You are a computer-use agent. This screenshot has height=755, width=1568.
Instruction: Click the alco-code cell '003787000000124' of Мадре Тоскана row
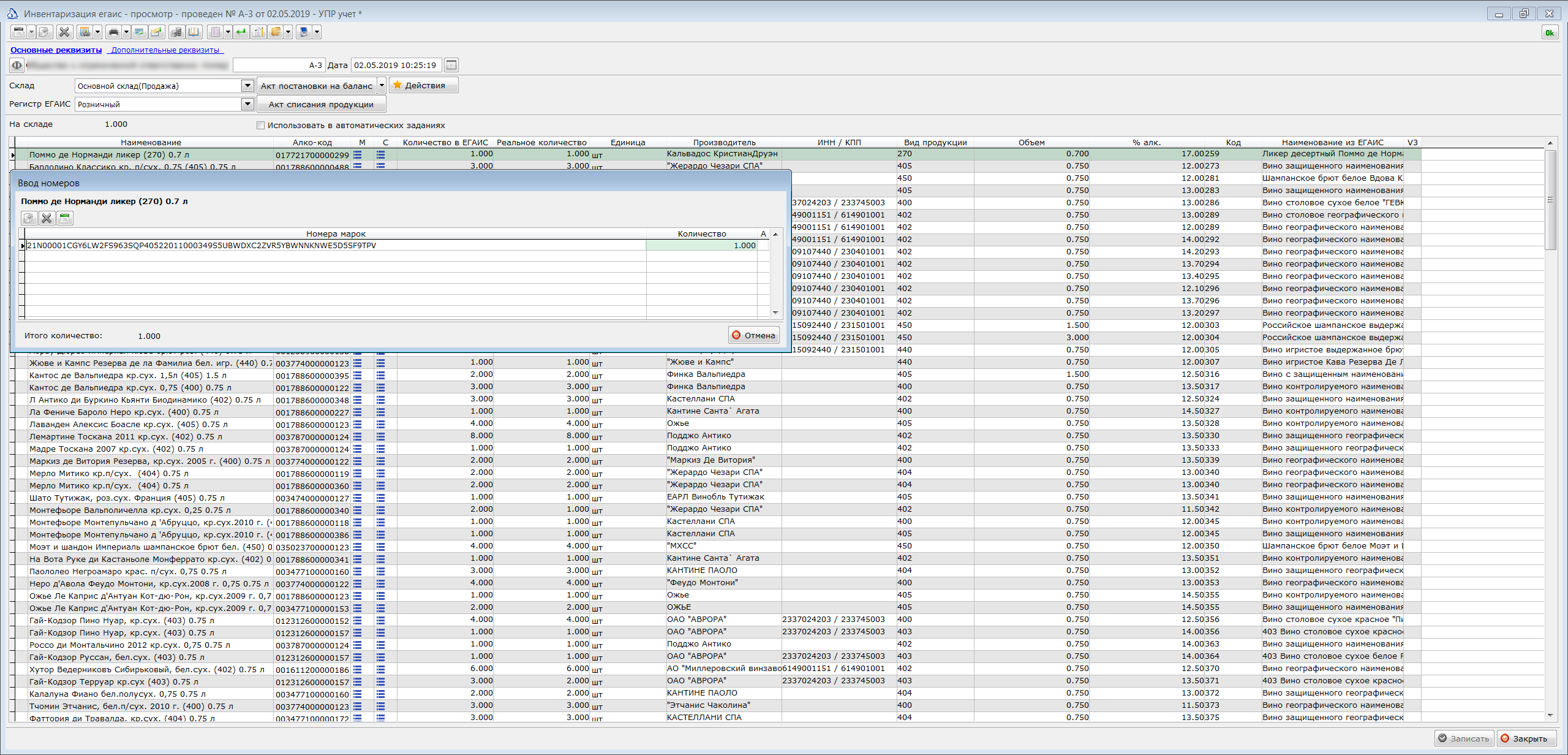click(x=312, y=449)
